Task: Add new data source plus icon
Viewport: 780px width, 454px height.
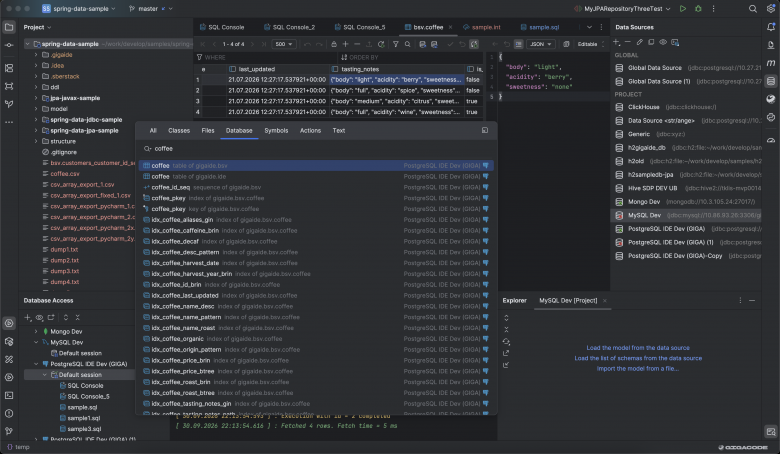Action: pyautogui.click(x=616, y=42)
